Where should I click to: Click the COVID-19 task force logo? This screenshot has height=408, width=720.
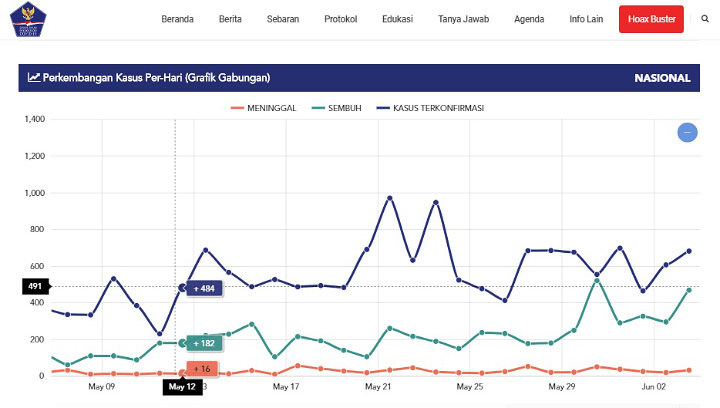point(28,19)
